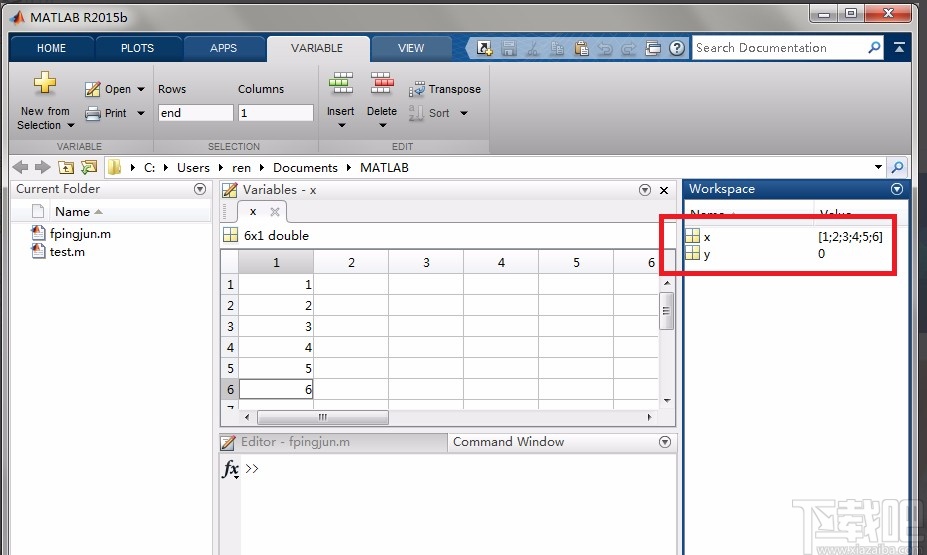The image size is (927, 555).
Task: Click the MATLAB segment in address bar
Action: coord(384,168)
